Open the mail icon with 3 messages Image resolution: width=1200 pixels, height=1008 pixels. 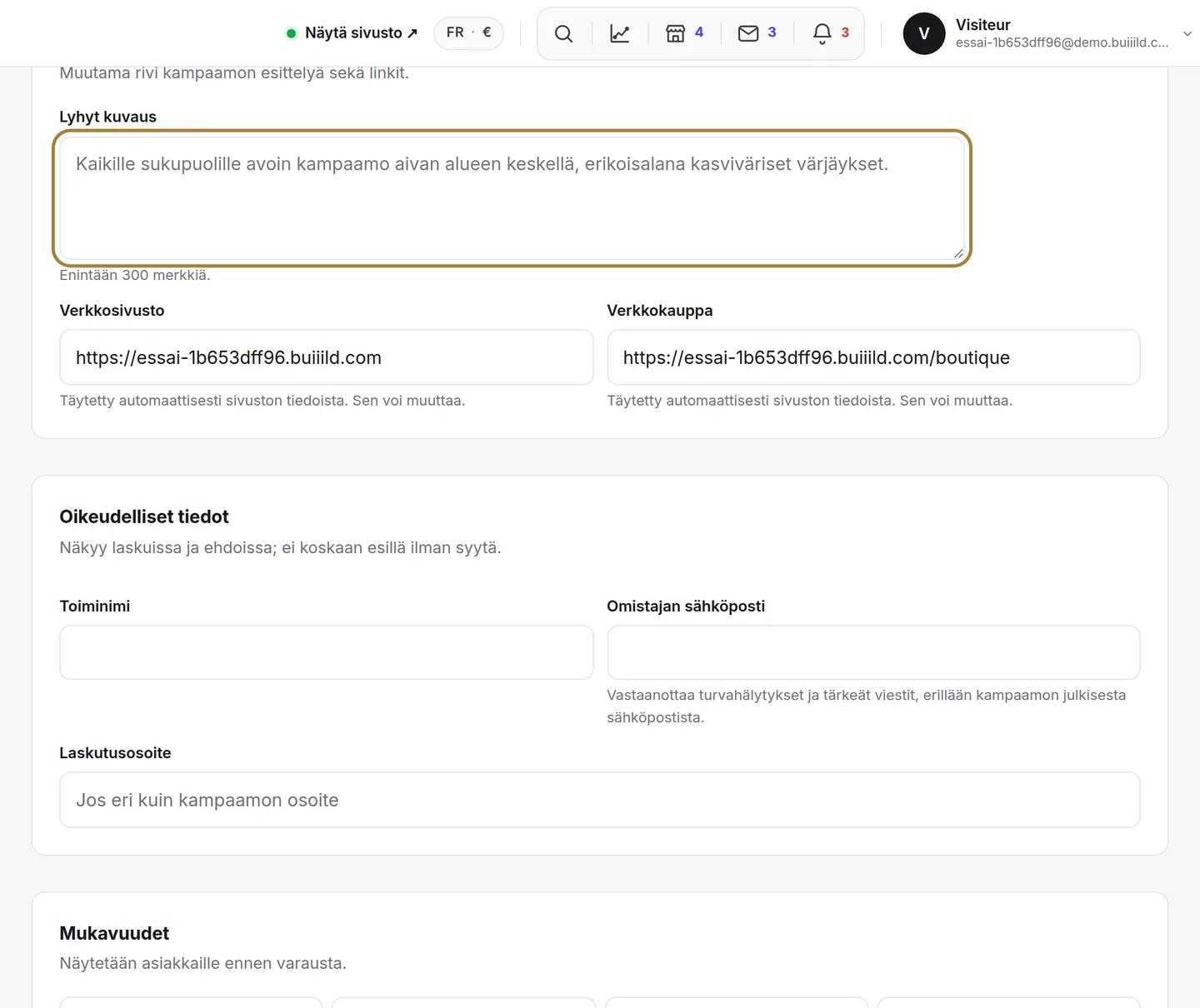point(757,33)
